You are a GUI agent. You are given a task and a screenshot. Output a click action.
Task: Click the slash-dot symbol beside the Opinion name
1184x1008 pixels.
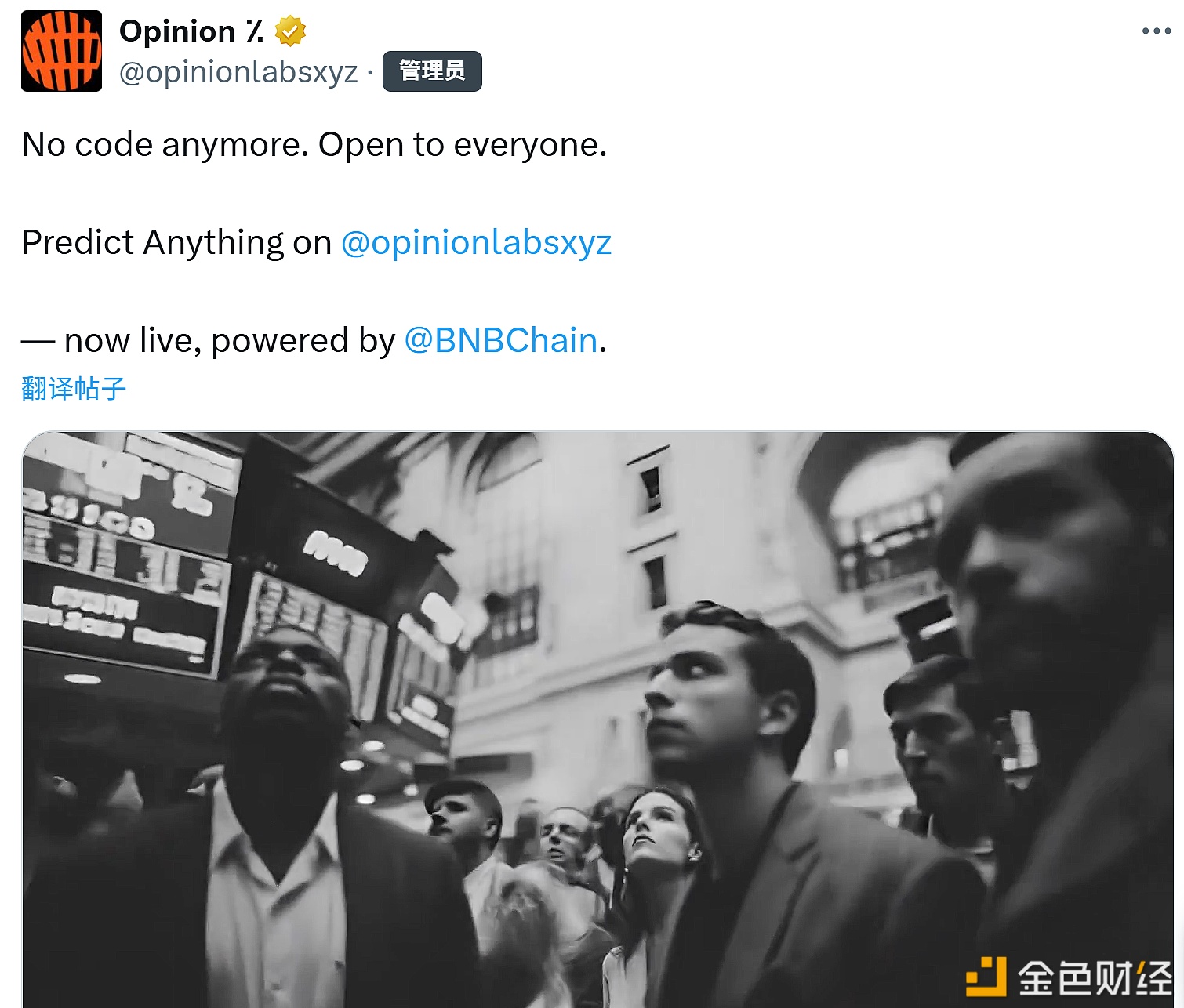254,31
